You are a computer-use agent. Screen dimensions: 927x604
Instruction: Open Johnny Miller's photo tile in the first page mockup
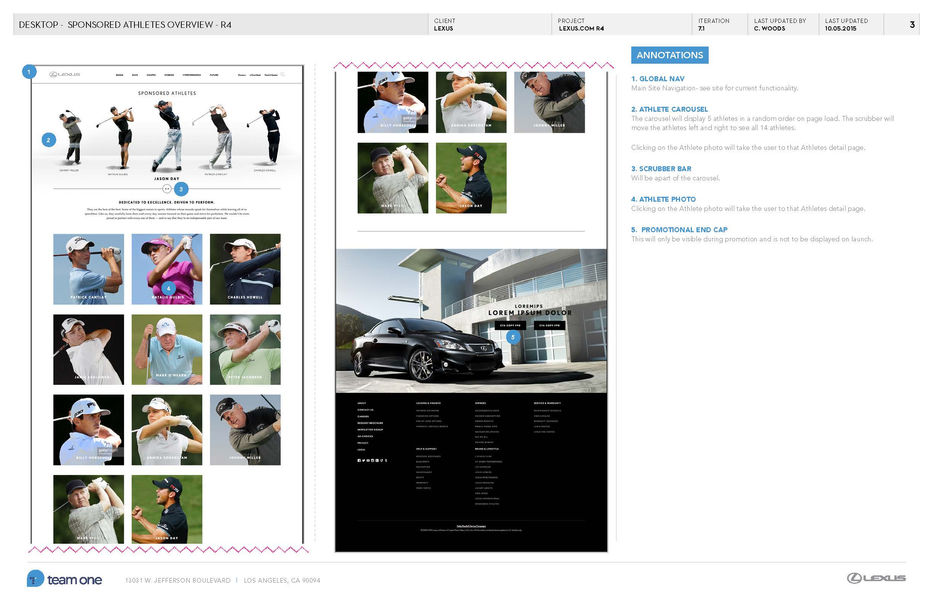(245, 430)
